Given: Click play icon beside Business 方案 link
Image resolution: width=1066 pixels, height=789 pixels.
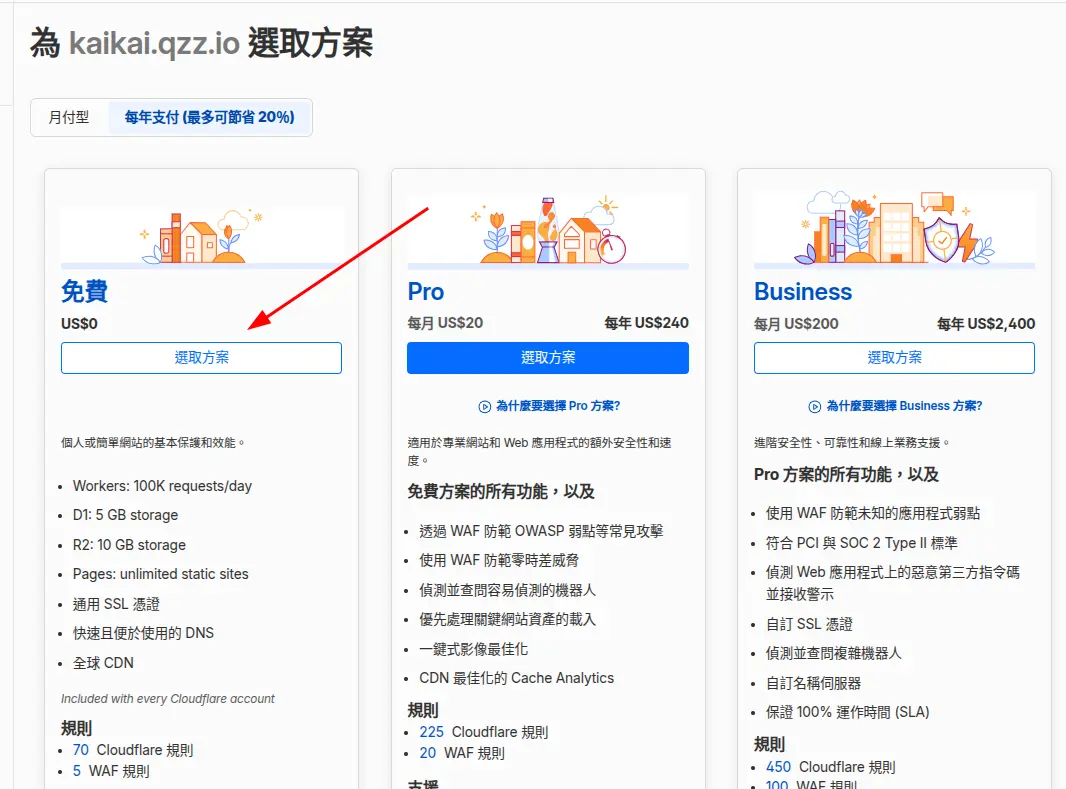Looking at the screenshot, I should 814,406.
